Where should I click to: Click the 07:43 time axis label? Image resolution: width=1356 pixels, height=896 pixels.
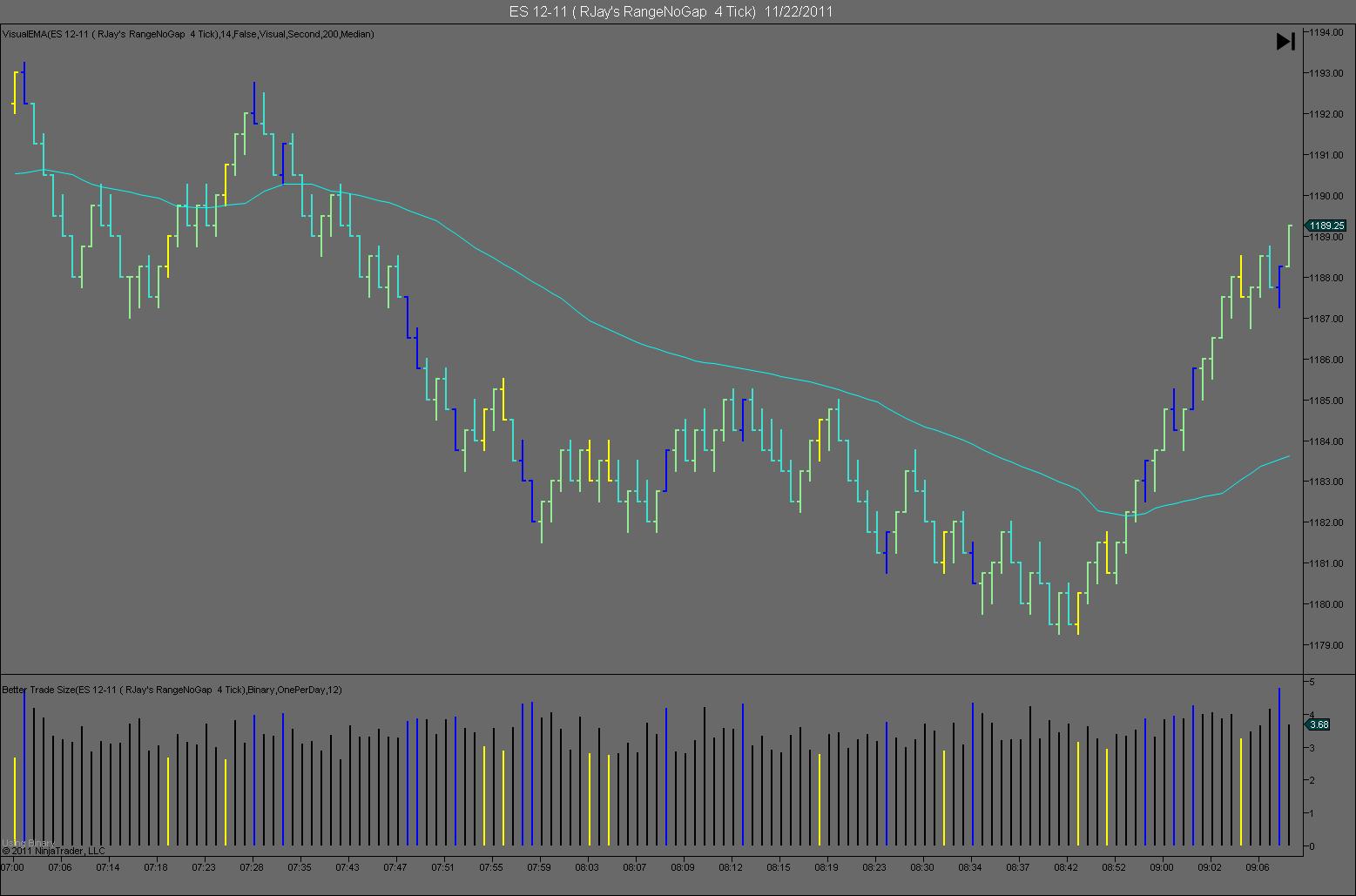347,867
